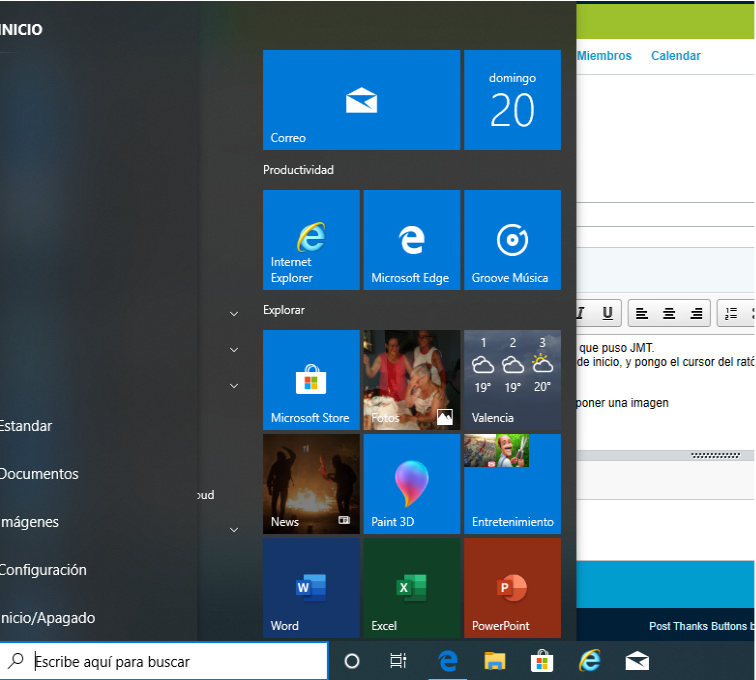Open the Internet Explorer taskbar icon

589,661
